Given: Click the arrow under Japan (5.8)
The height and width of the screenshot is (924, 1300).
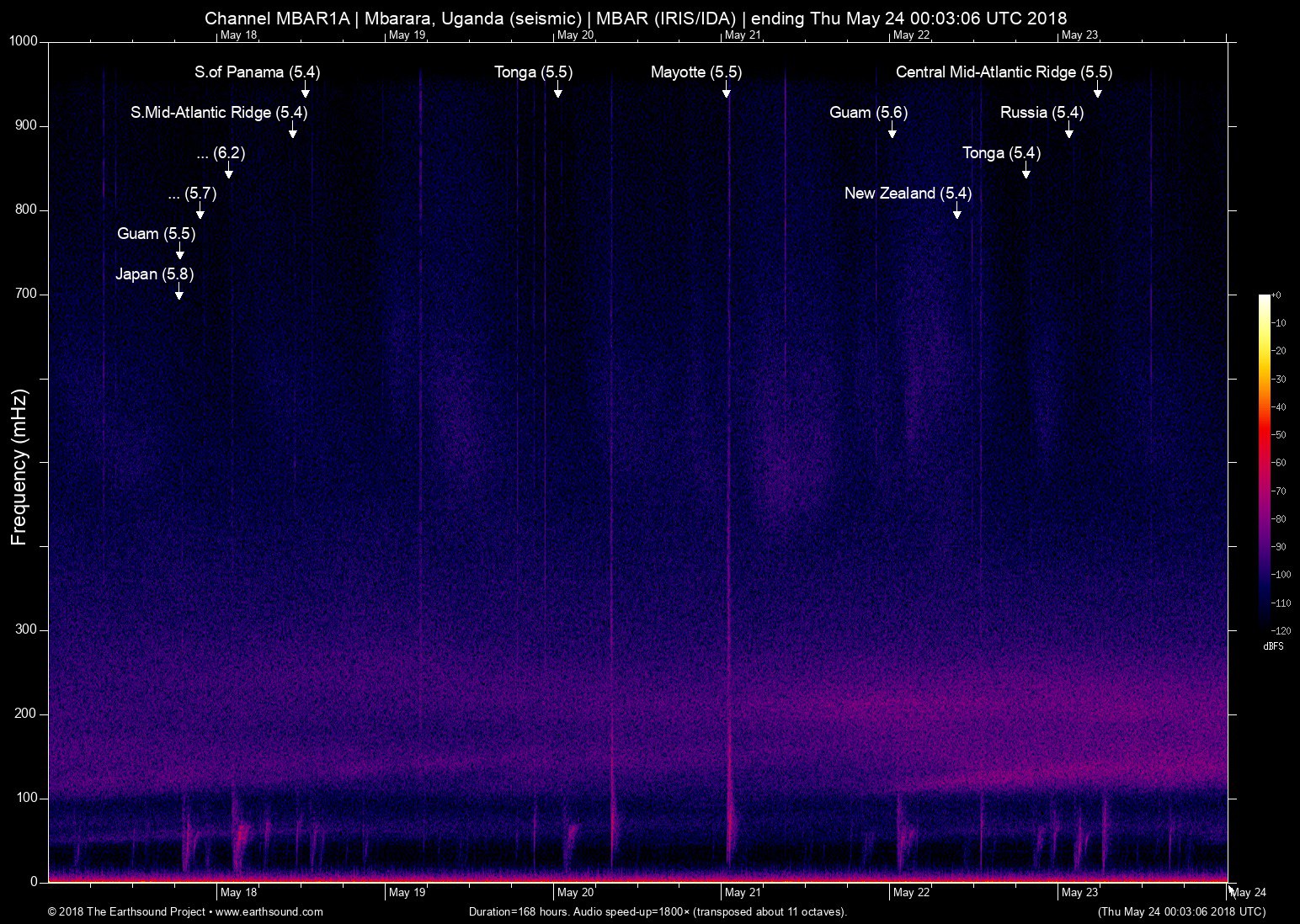Looking at the screenshot, I should point(178,291).
